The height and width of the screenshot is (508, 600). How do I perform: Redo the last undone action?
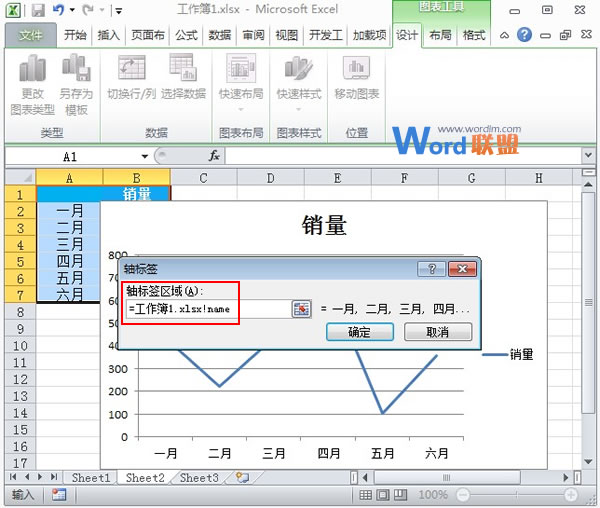click(88, 10)
